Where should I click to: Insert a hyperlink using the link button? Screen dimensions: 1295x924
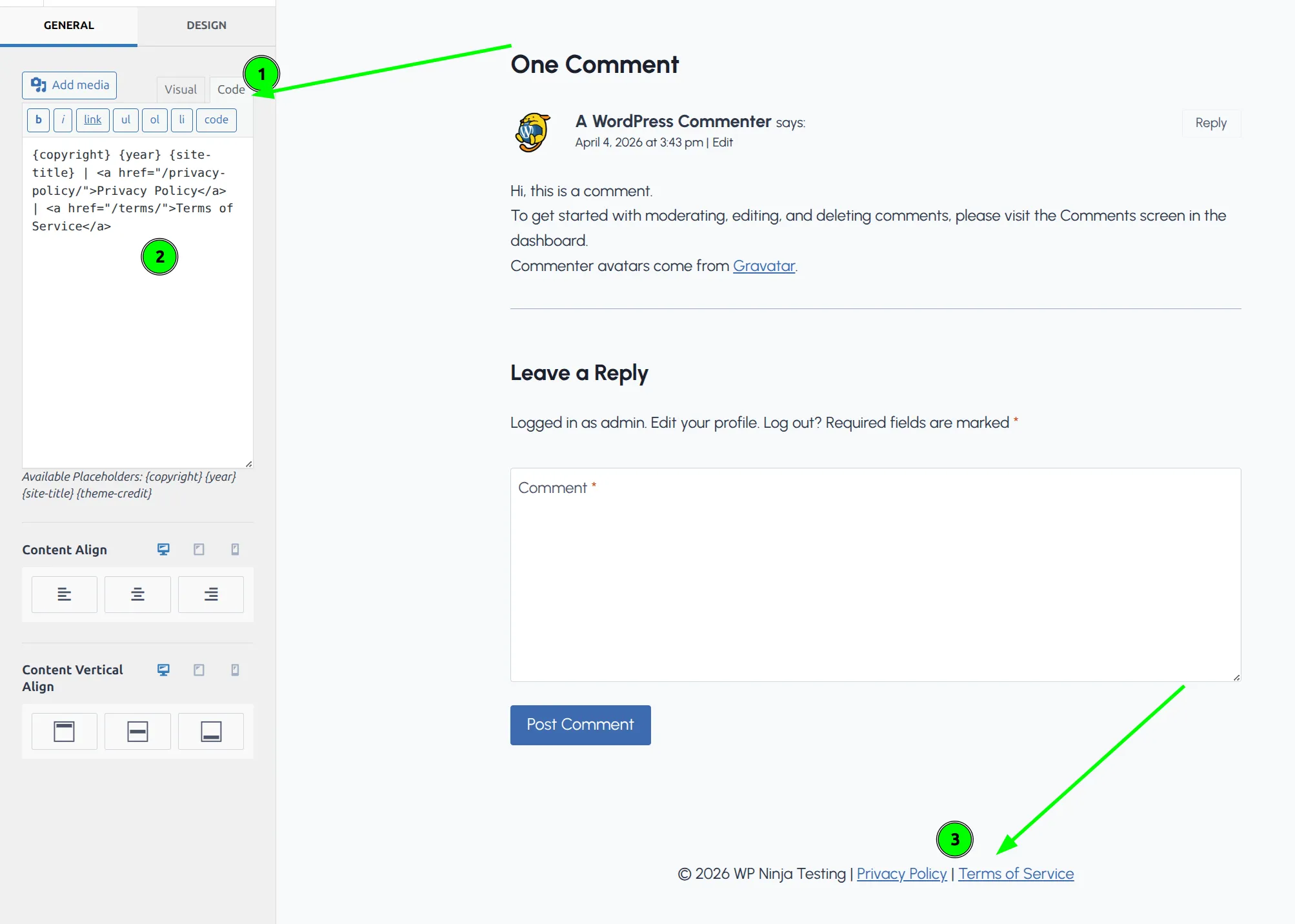point(92,120)
